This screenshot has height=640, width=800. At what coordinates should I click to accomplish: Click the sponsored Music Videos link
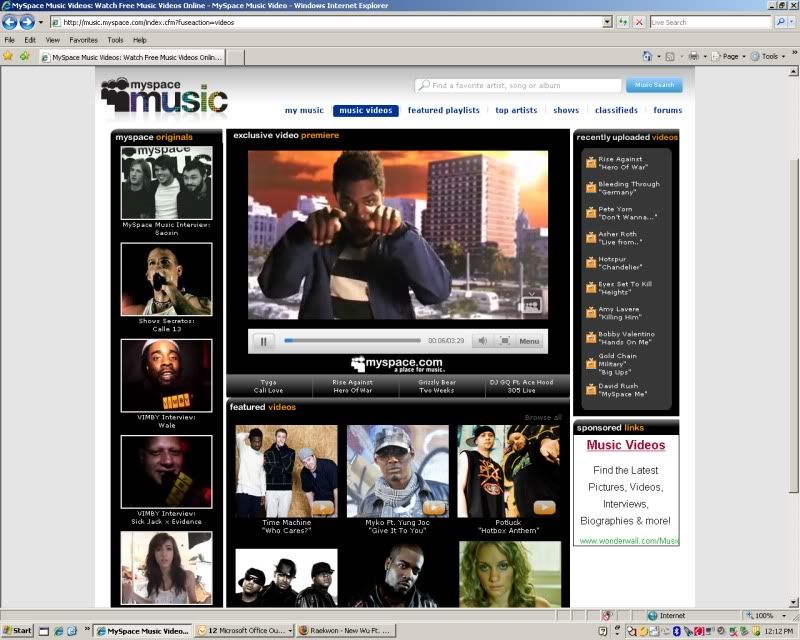[x=626, y=445]
